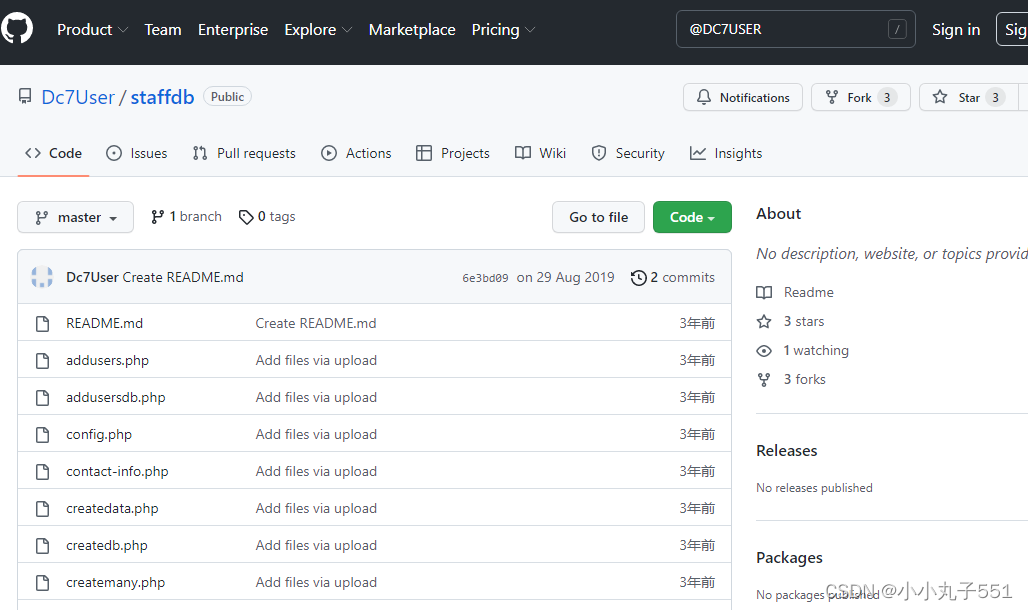Expand the Explore dropdown menu
The height and width of the screenshot is (610, 1028).
coord(318,30)
